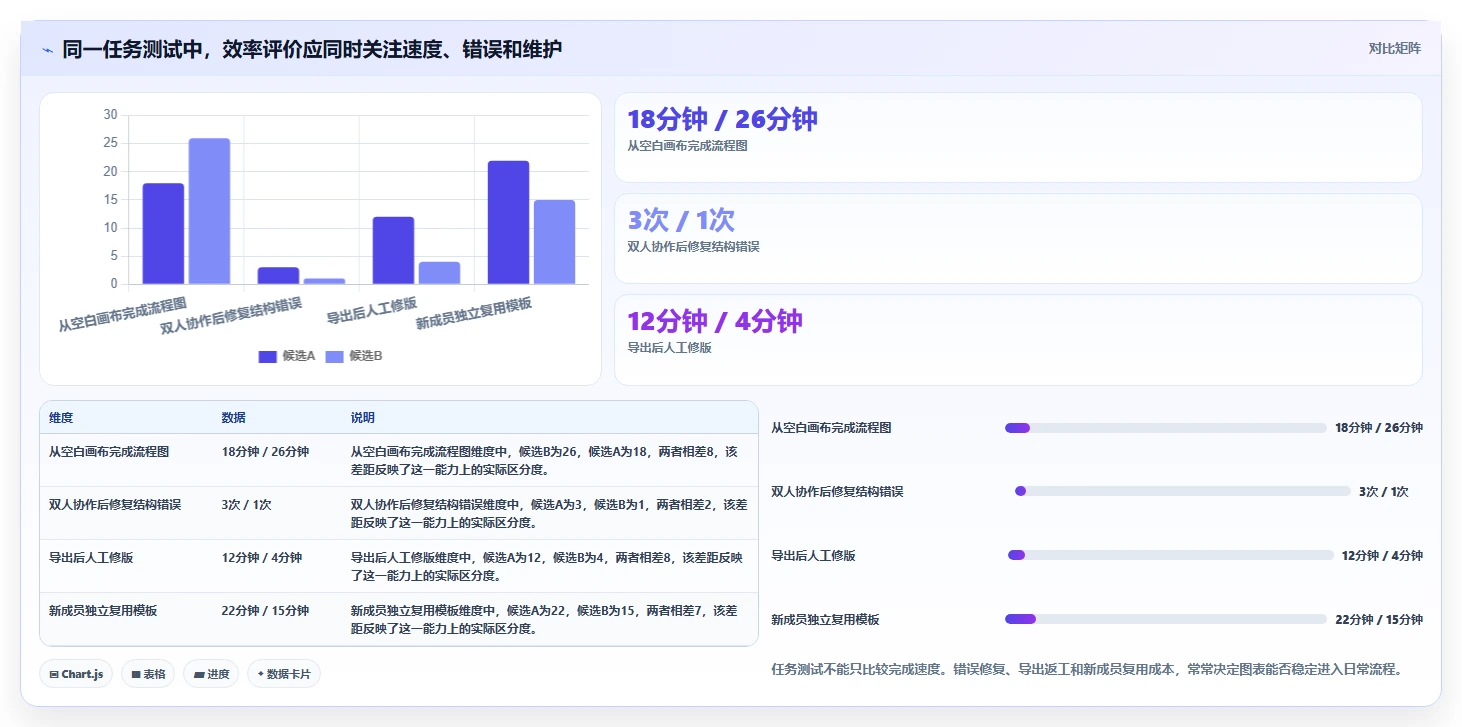Click the y-axis tick label 15
Image resolution: width=1462 pixels, height=727 pixels.
(x=111, y=200)
